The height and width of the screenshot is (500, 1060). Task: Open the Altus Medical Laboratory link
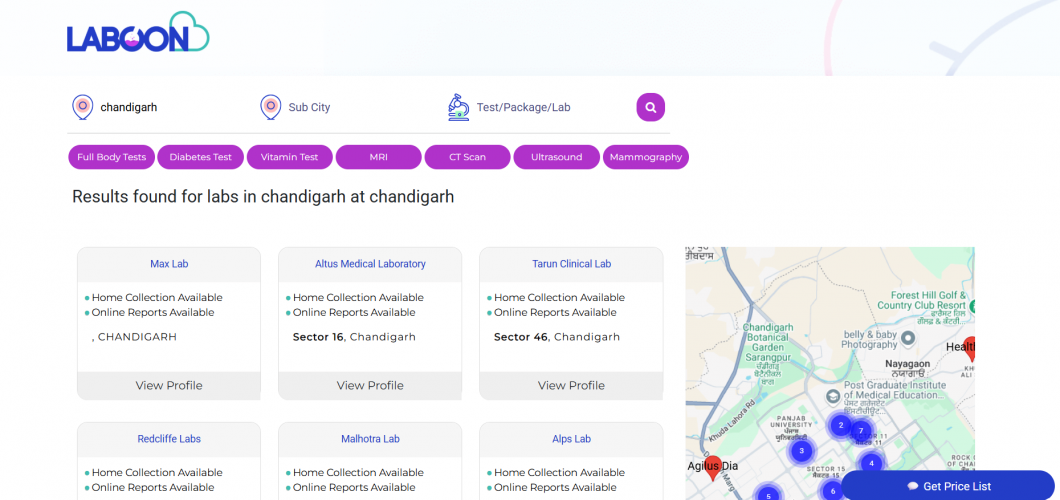tap(370, 264)
